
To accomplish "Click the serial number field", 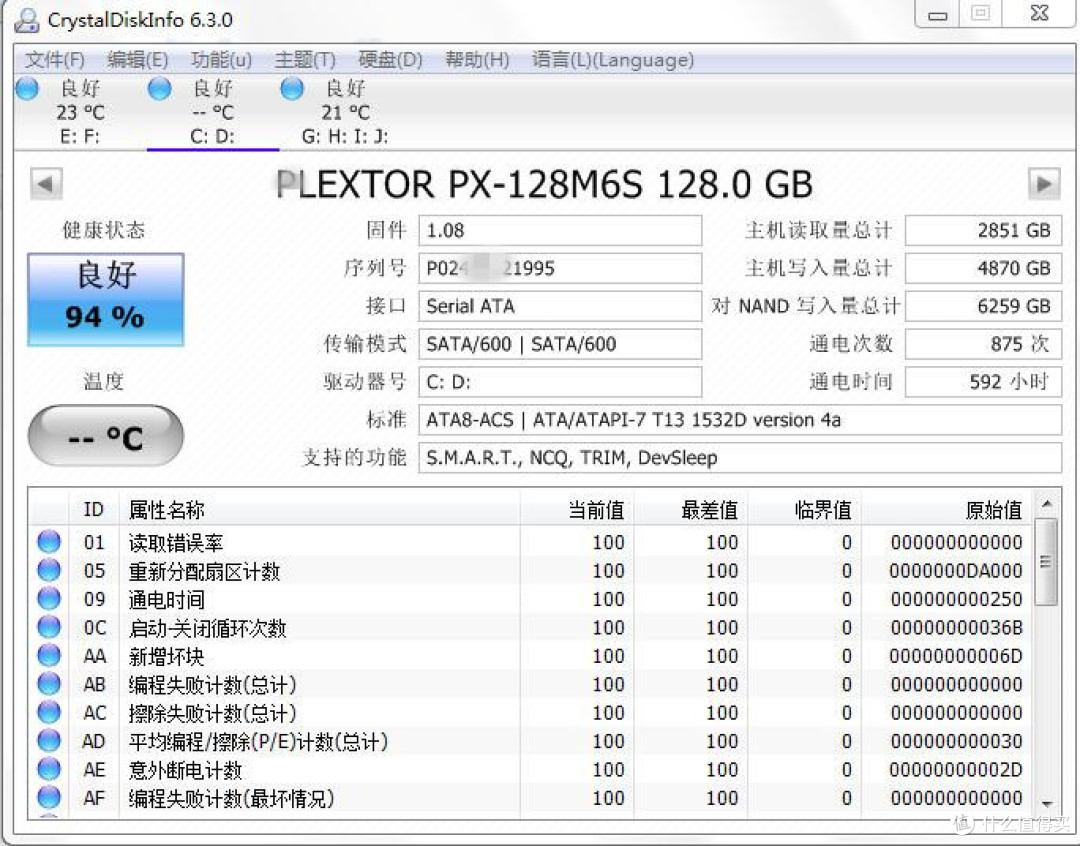I will coord(560,268).
